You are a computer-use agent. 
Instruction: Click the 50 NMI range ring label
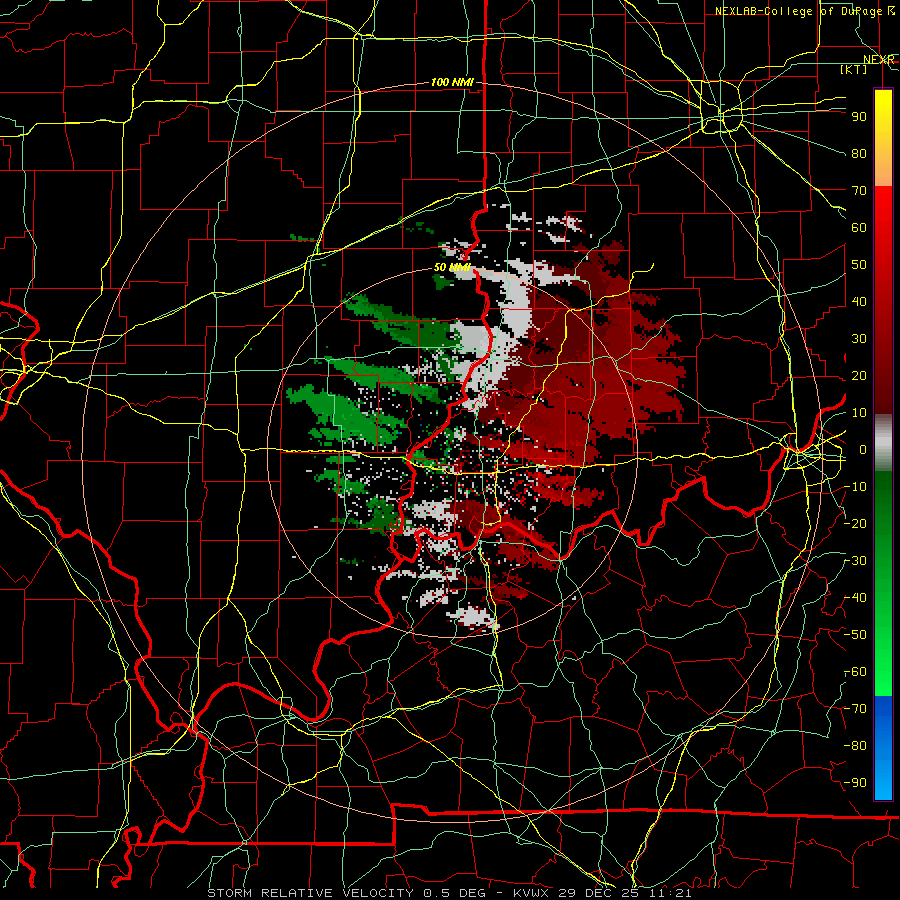(x=452, y=267)
